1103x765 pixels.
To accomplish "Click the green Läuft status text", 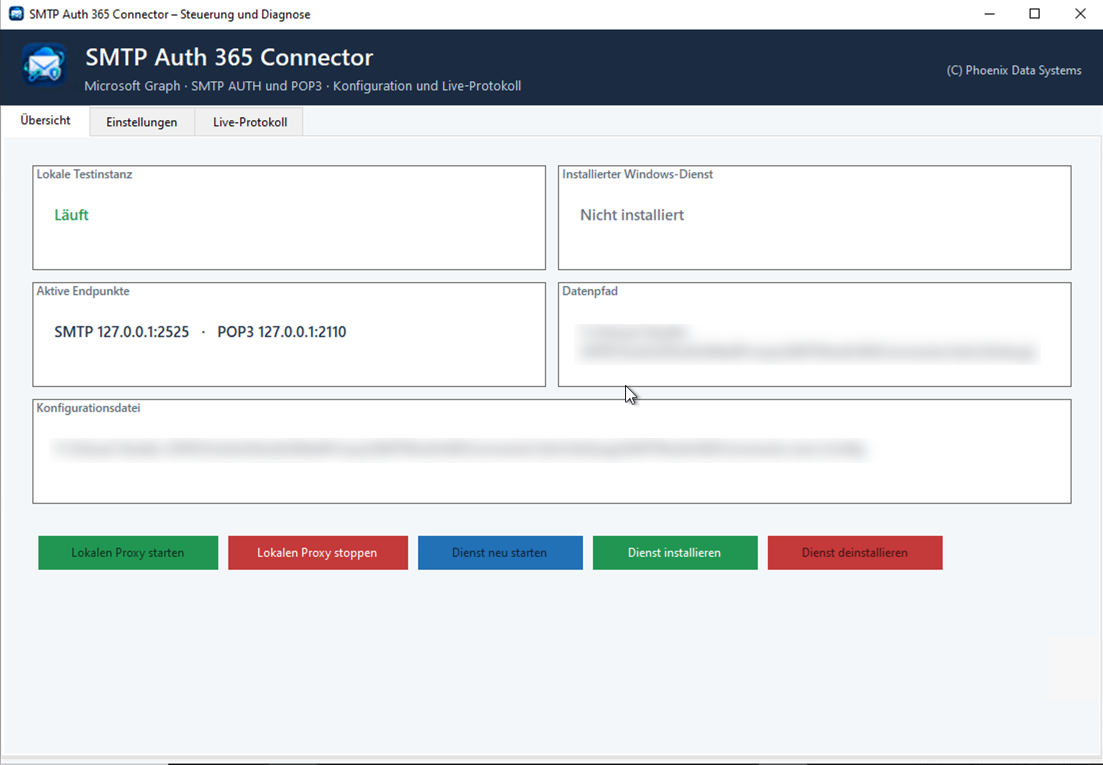I will pyautogui.click(x=71, y=215).
